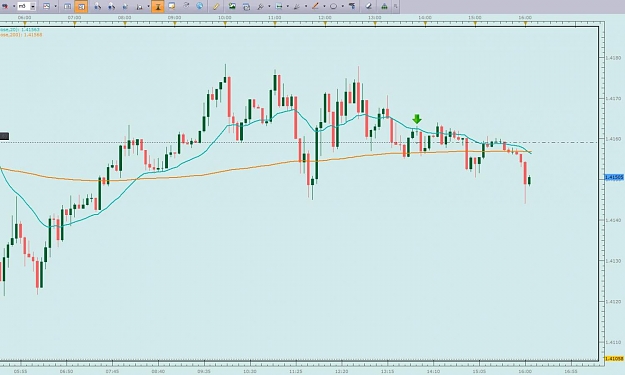Select the grey pencil drawing tool
Image resolution: width=625 pixels, height=375 pixels.
click(x=297, y=6)
